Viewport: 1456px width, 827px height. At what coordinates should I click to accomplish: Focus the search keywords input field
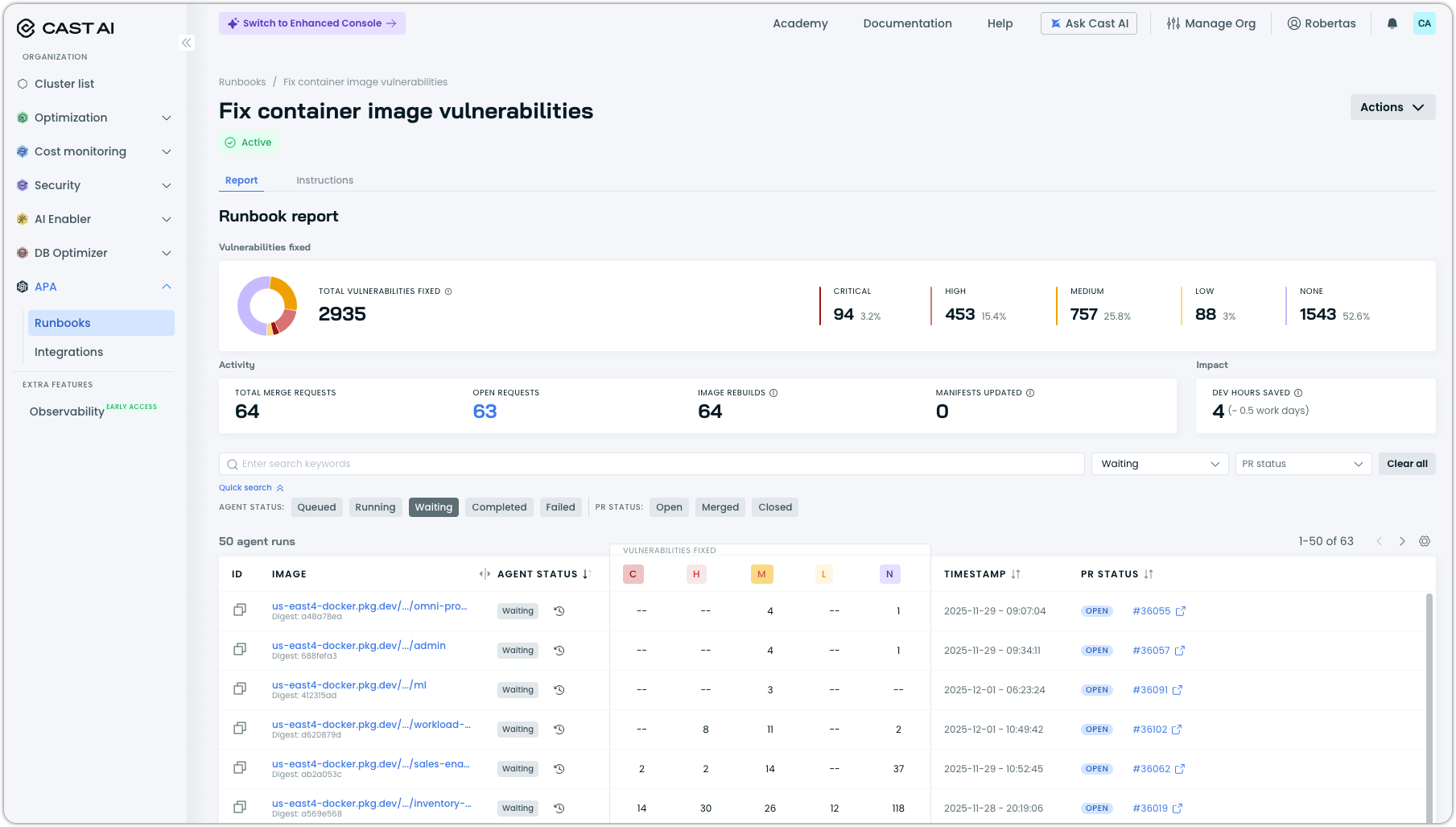point(652,464)
